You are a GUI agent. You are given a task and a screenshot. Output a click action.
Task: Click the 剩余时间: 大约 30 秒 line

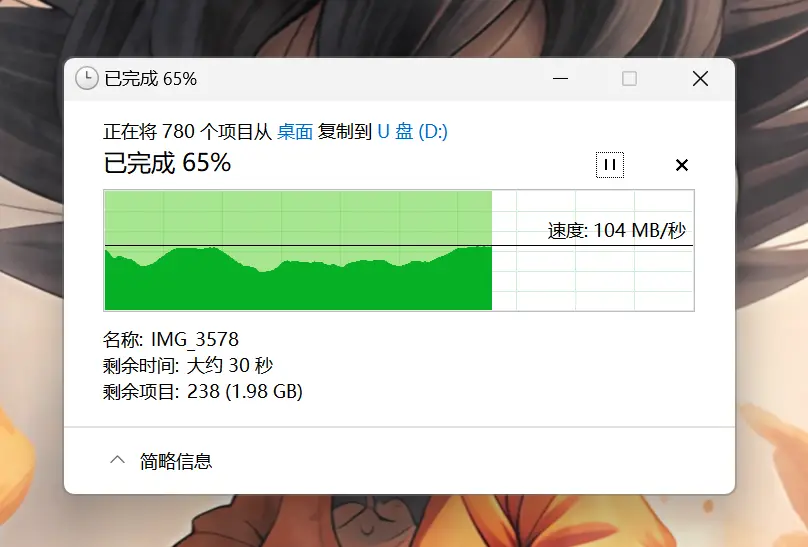click(188, 366)
